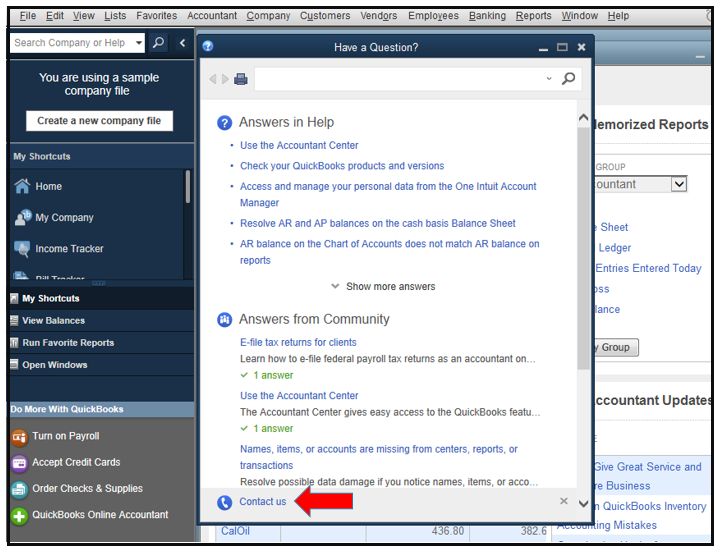Click the Open Windows section icon
The height and width of the screenshot is (559, 724).
pos(14,364)
